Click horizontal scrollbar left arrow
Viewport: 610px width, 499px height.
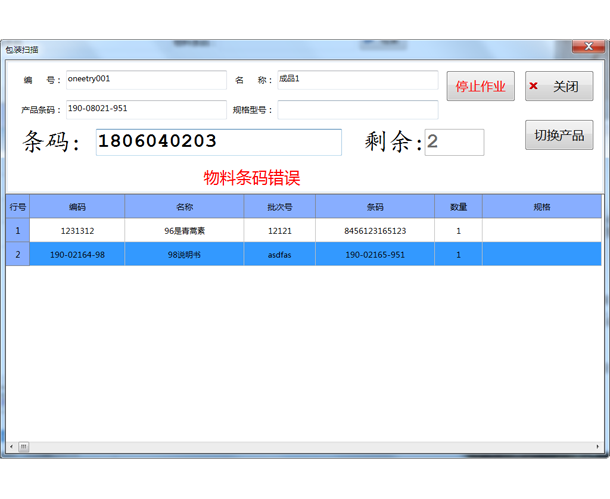tap(11, 446)
